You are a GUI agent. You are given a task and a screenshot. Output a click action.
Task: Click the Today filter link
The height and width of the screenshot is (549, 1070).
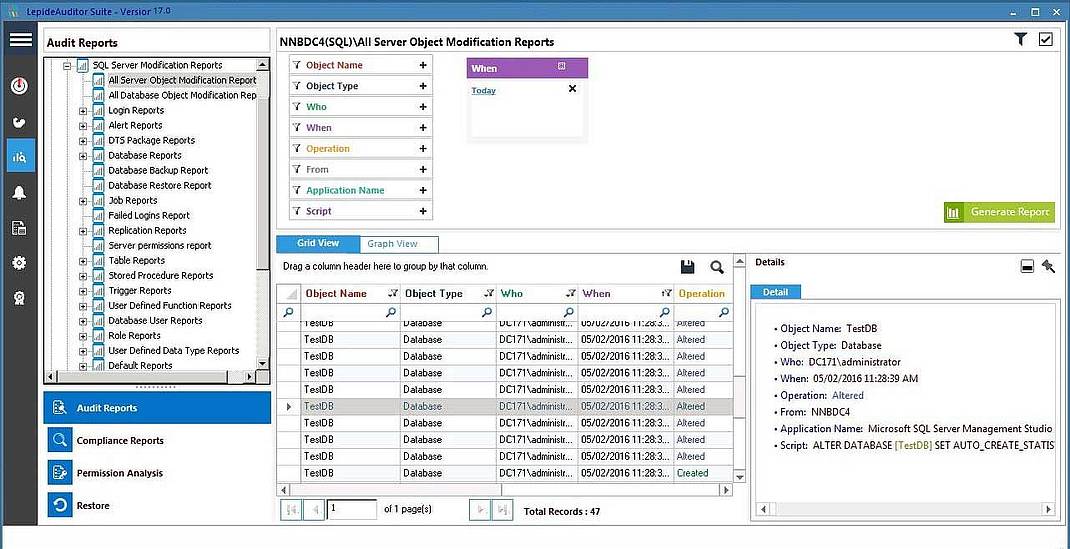coord(483,91)
